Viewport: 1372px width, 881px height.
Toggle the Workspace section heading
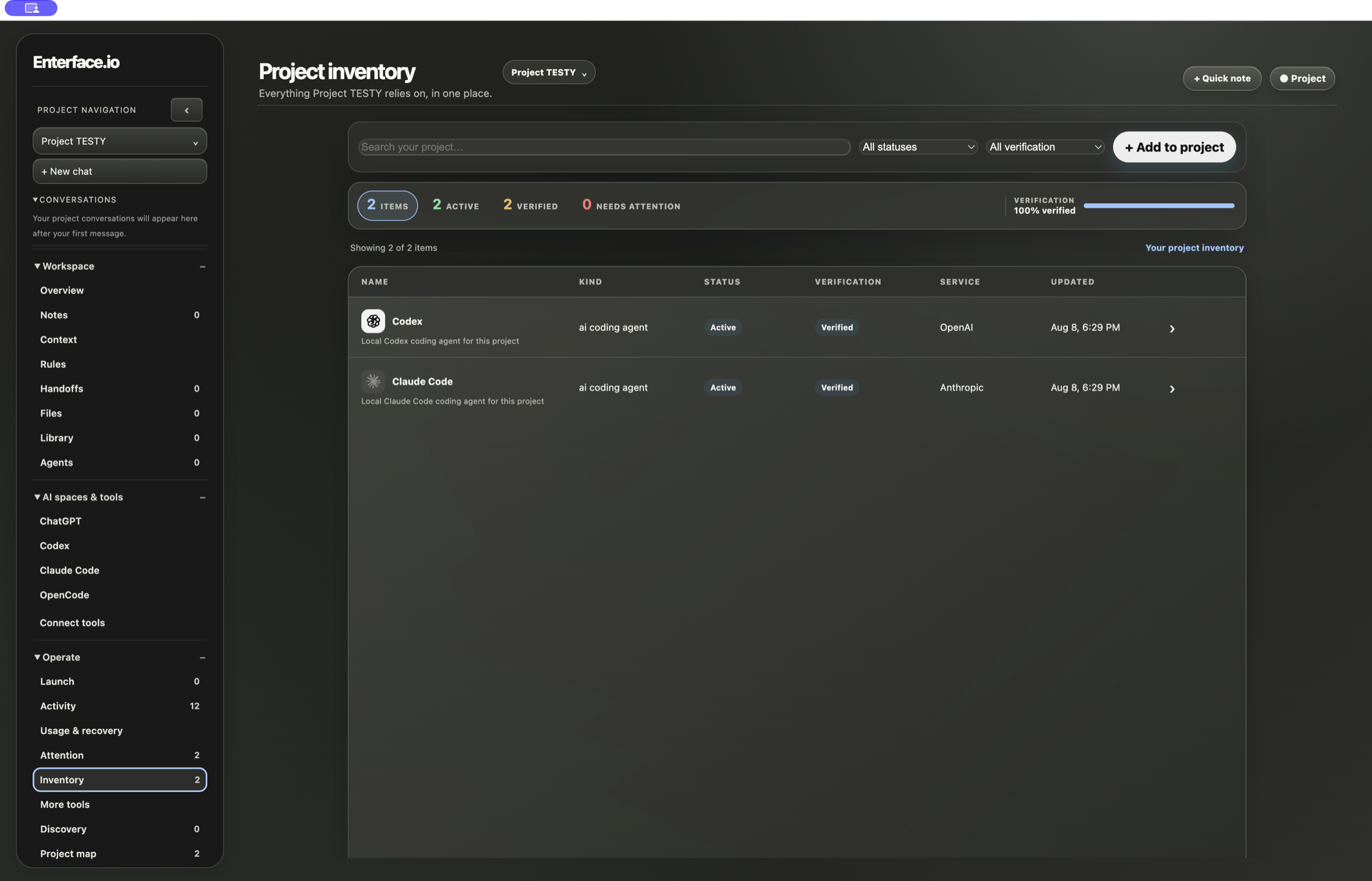click(68, 266)
